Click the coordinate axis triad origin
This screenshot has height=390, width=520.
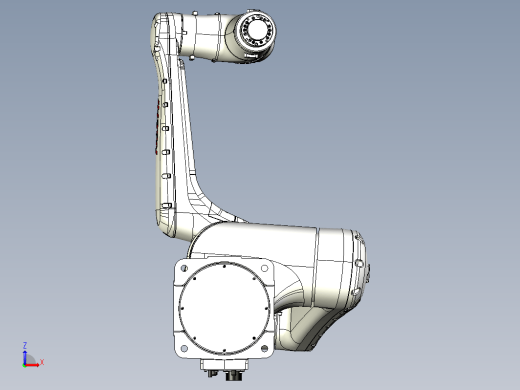[x=24, y=365]
